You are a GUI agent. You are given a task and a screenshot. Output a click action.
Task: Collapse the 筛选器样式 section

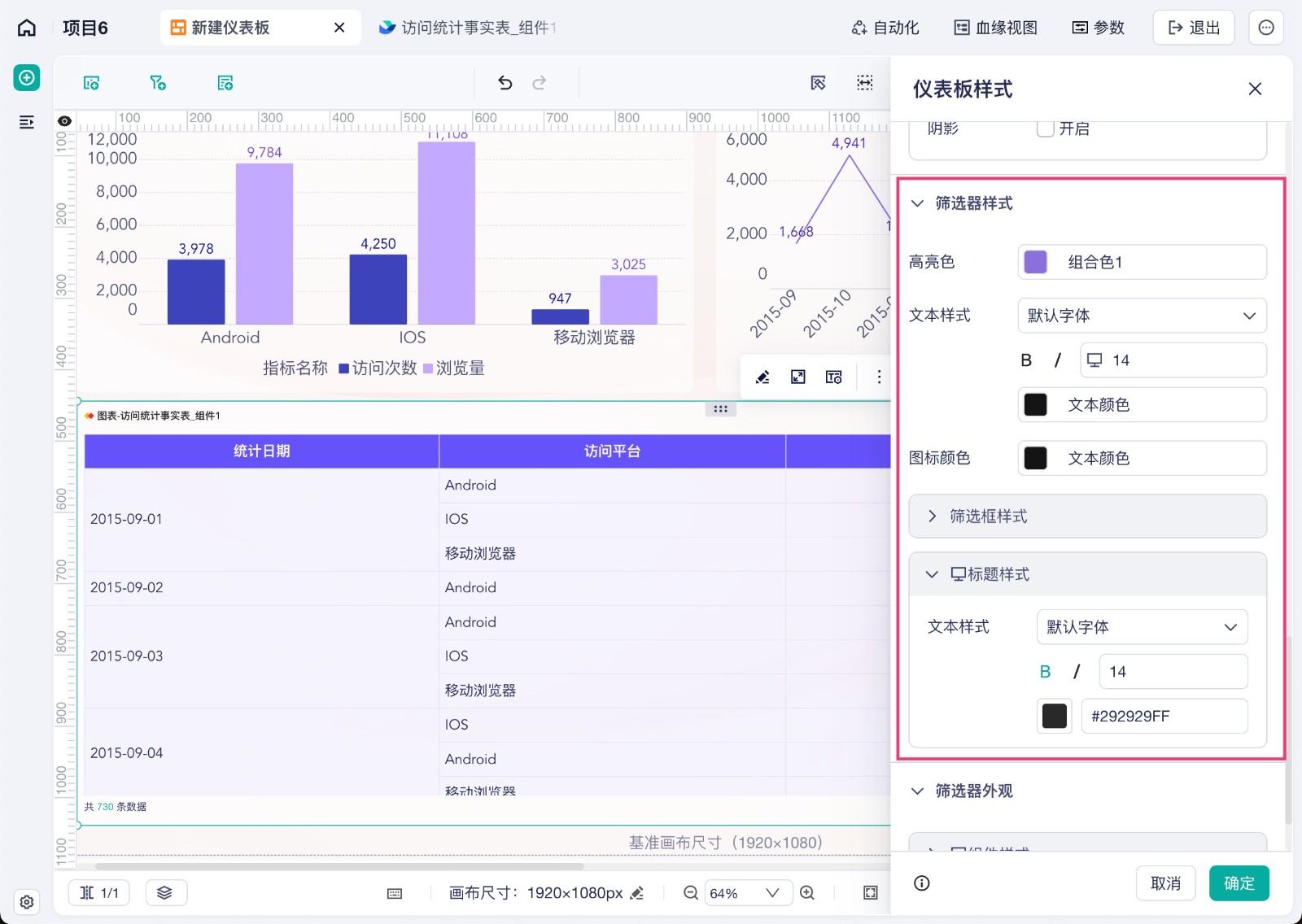917,203
